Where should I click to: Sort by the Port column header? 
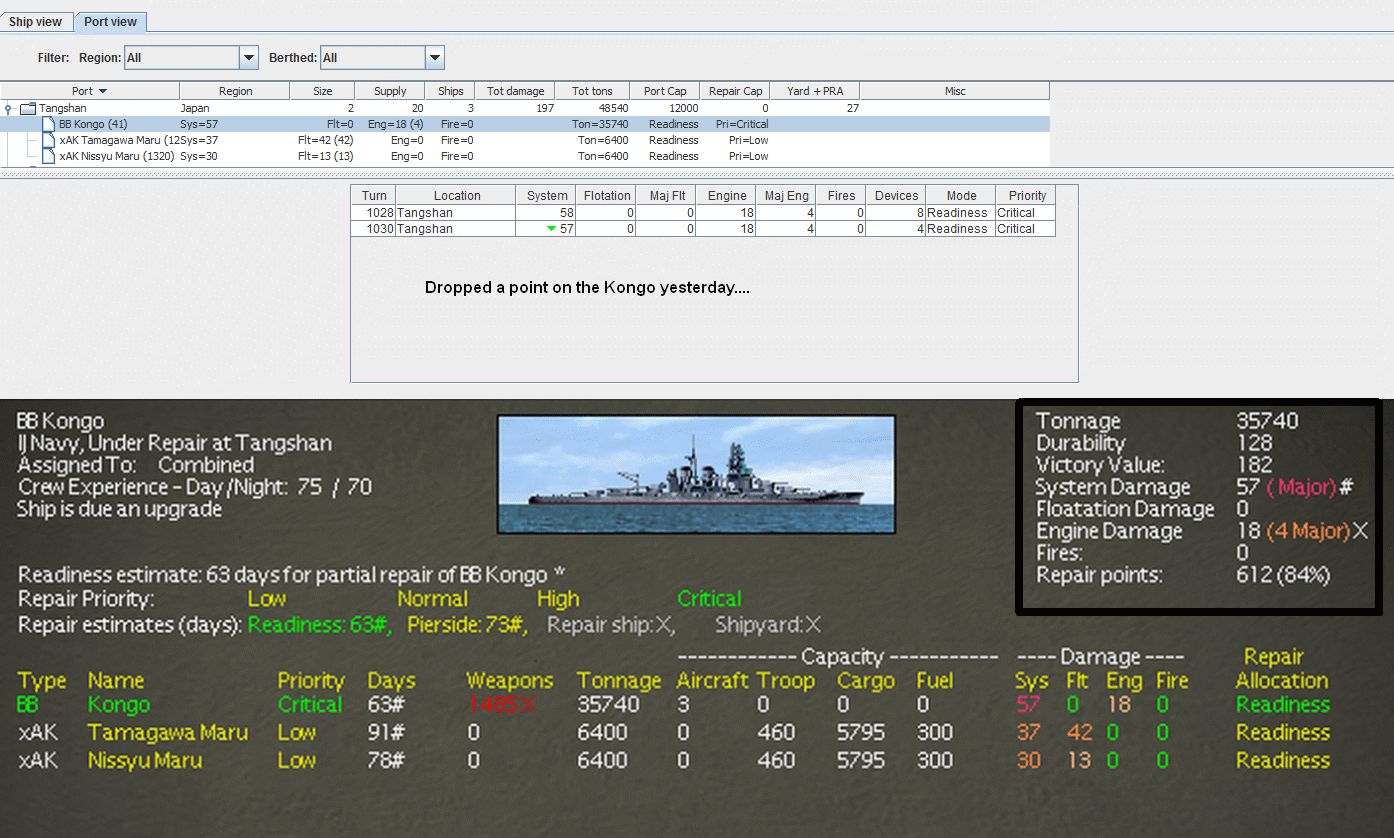tap(90, 91)
